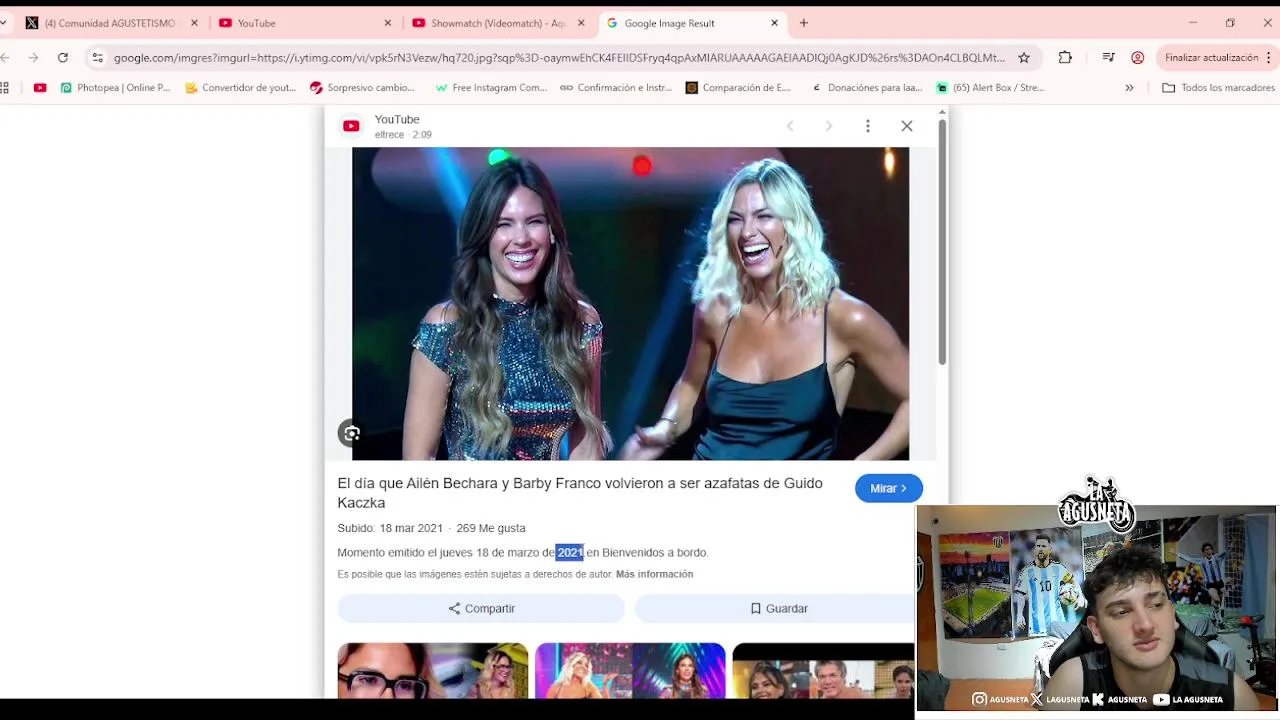
Task: Click the address bar URL
Action: point(559,58)
